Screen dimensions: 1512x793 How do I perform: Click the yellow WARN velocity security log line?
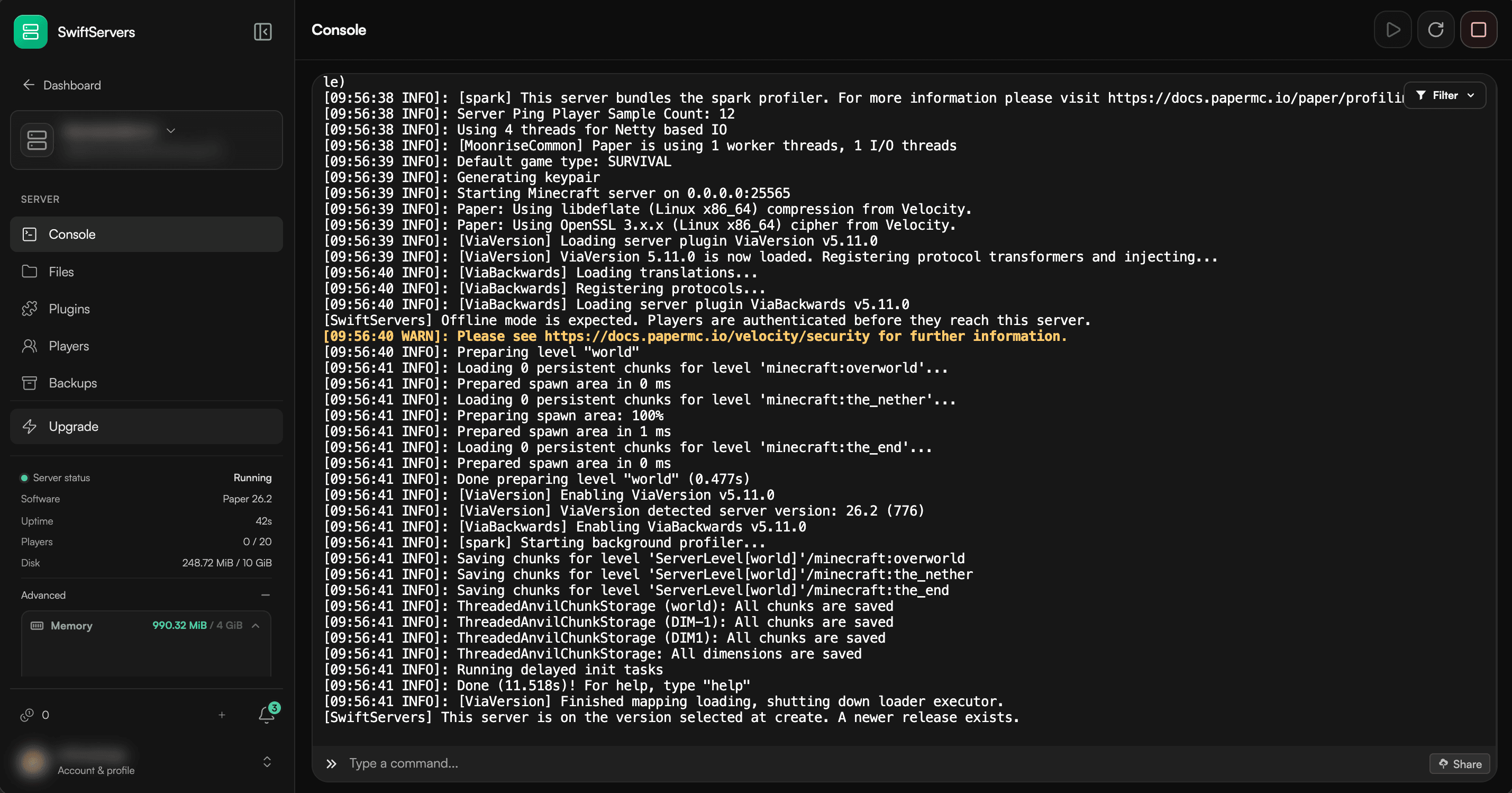[x=695, y=337]
